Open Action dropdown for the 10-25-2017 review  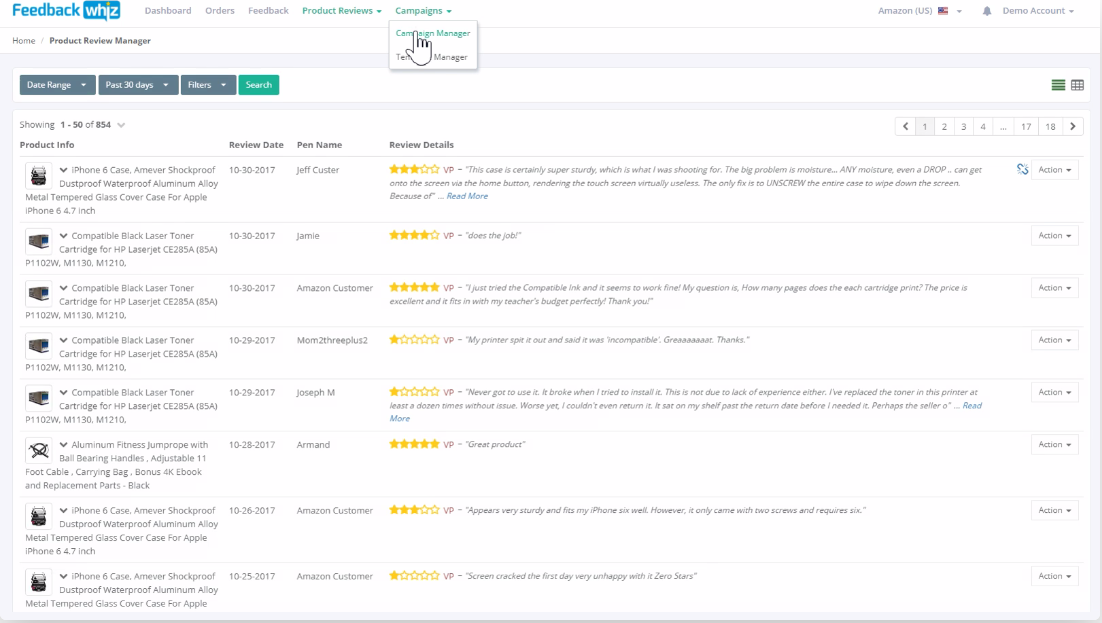click(x=1054, y=576)
